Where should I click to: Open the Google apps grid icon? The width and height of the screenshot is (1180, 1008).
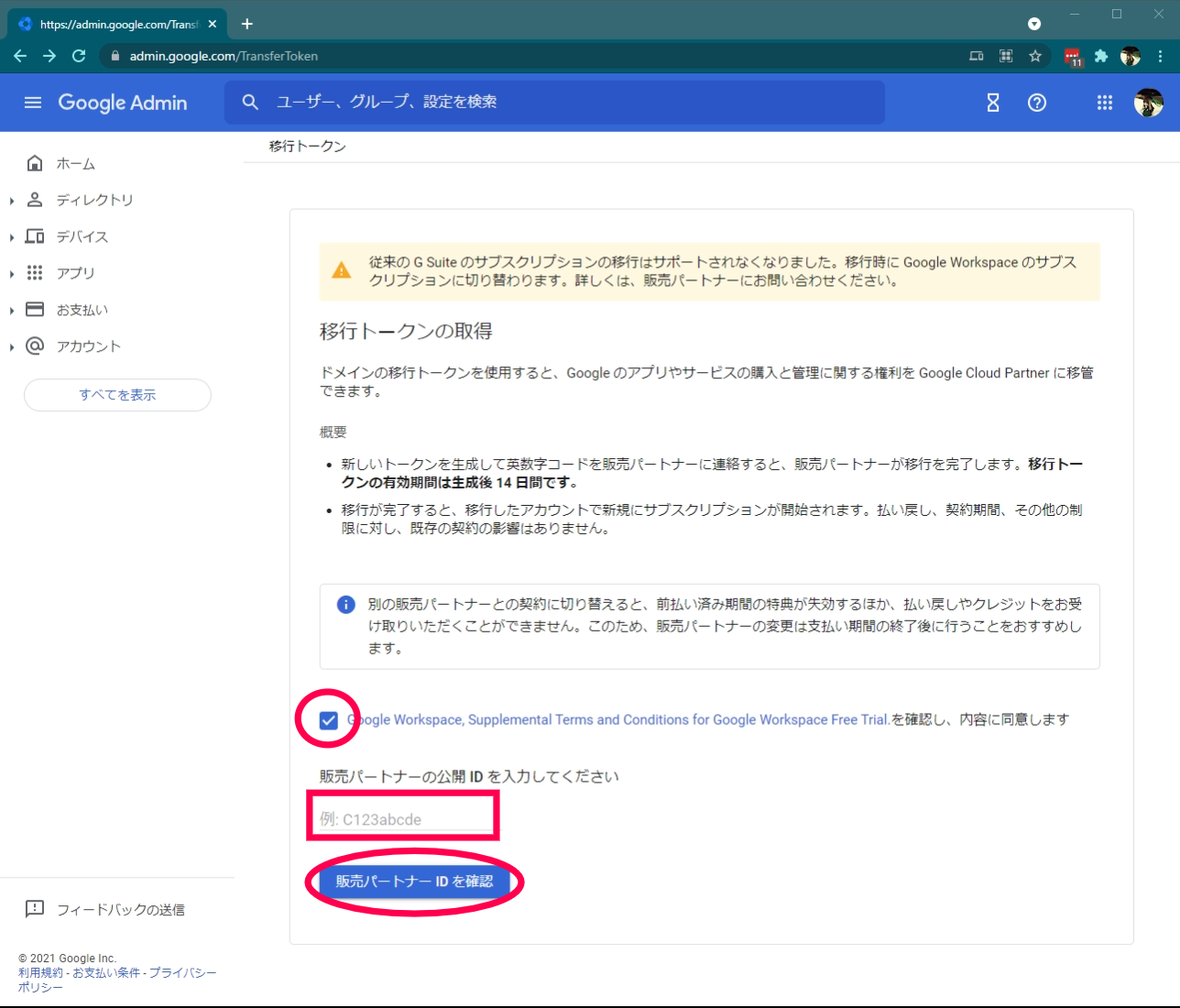tap(1105, 103)
